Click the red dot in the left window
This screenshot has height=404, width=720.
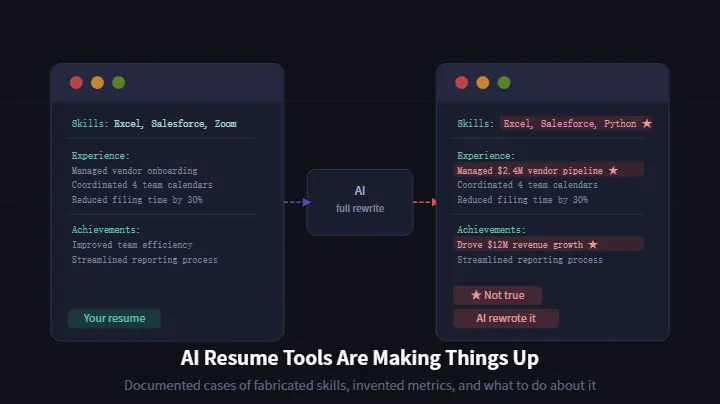point(76,83)
